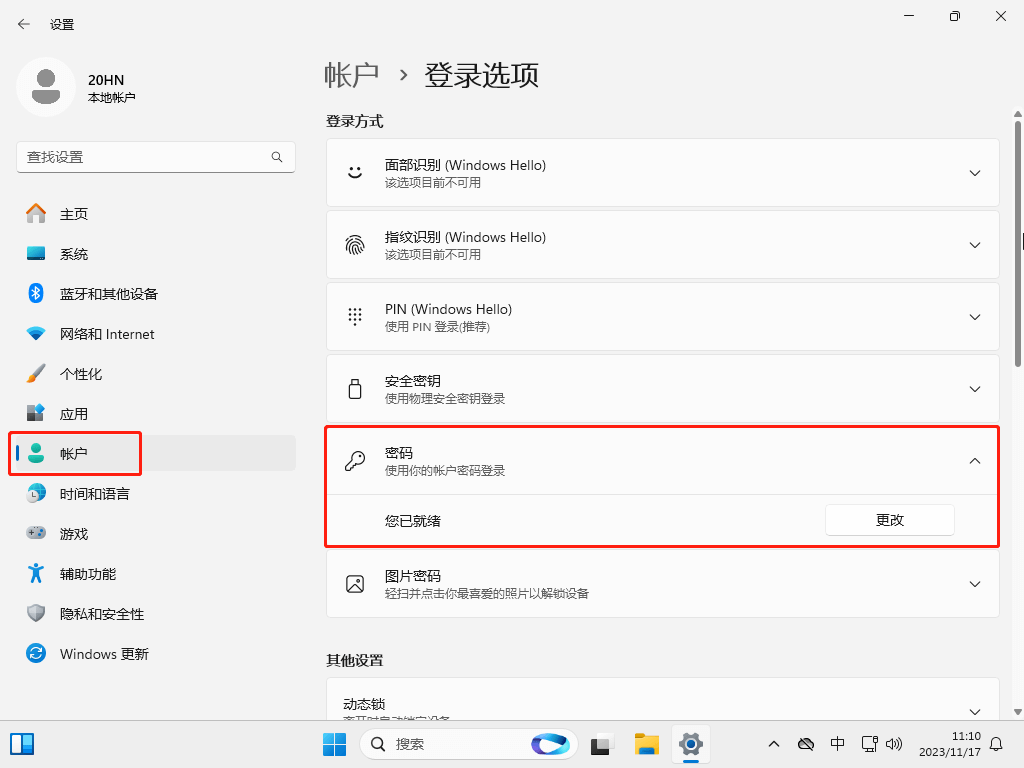Click the fingerprint recognition icon

point(355,245)
